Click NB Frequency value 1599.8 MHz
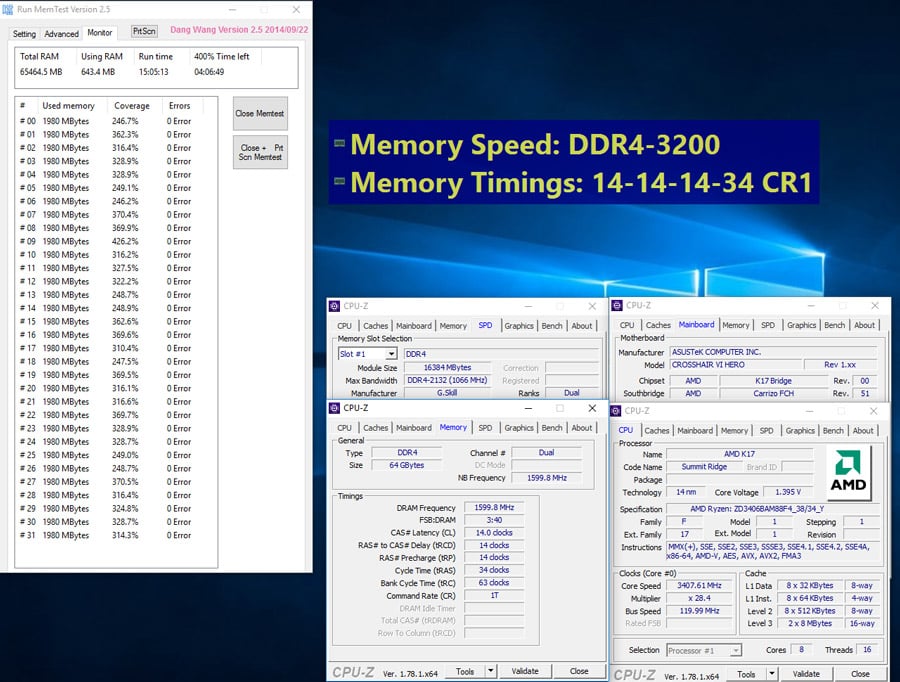Screen dimensions: 900x682 547,478
